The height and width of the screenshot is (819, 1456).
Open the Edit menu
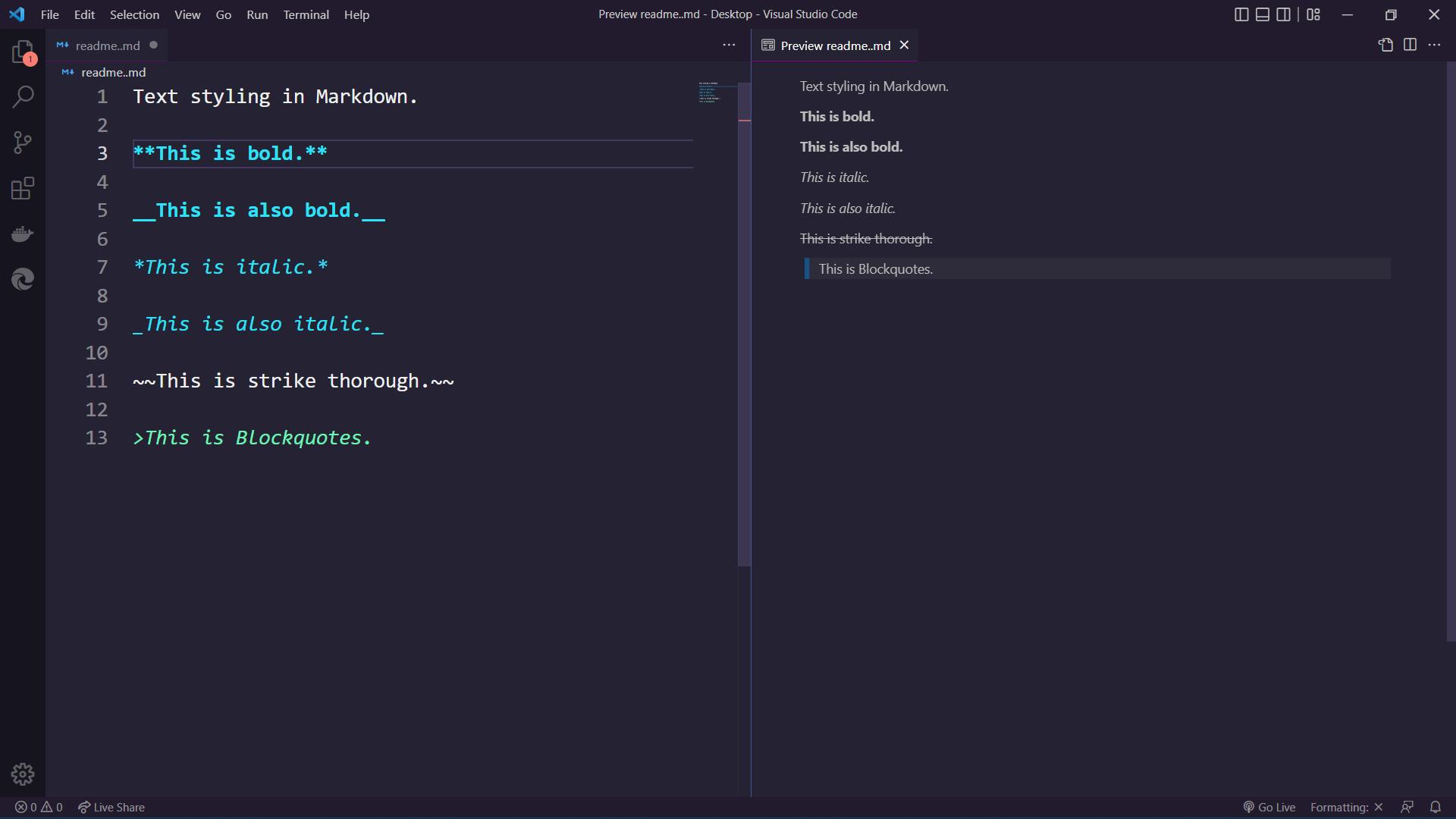(84, 14)
